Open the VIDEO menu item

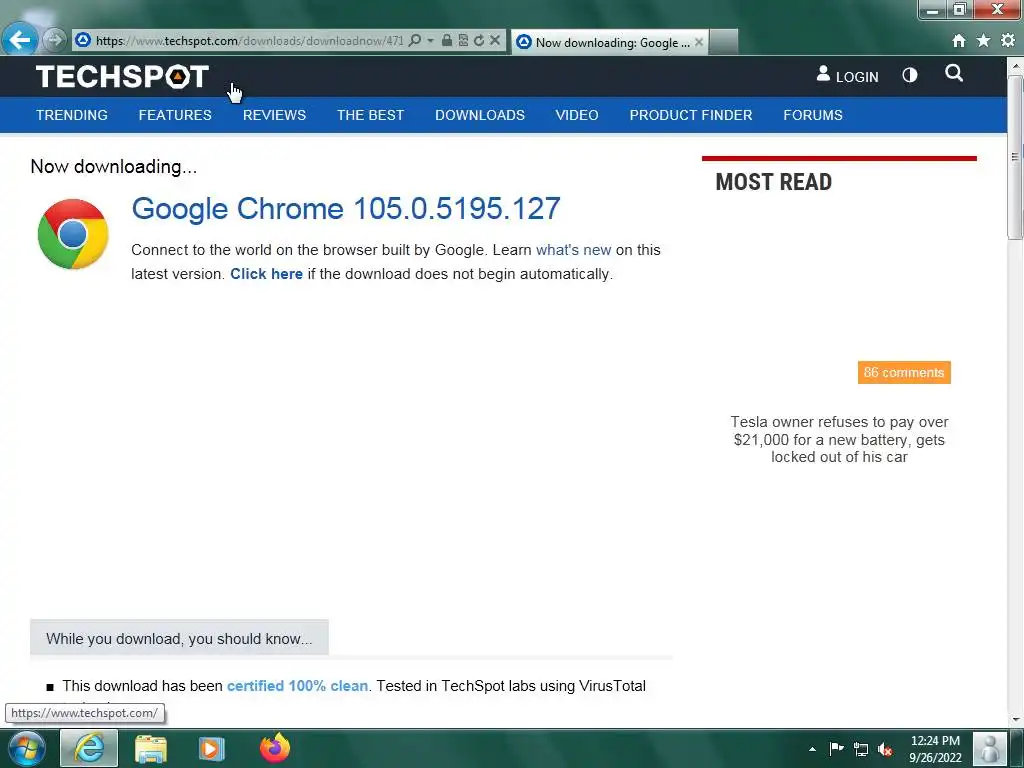(577, 115)
